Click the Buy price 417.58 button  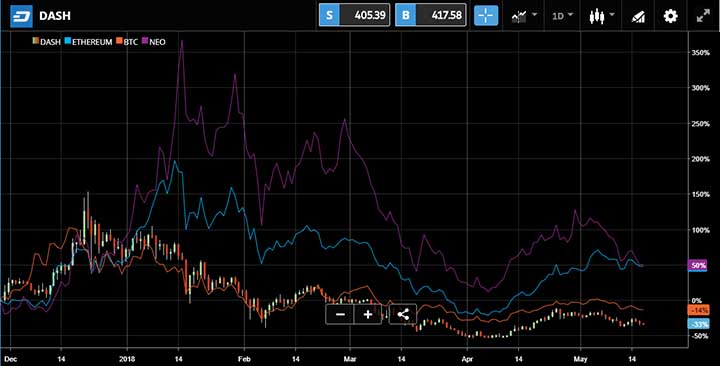tap(431, 15)
